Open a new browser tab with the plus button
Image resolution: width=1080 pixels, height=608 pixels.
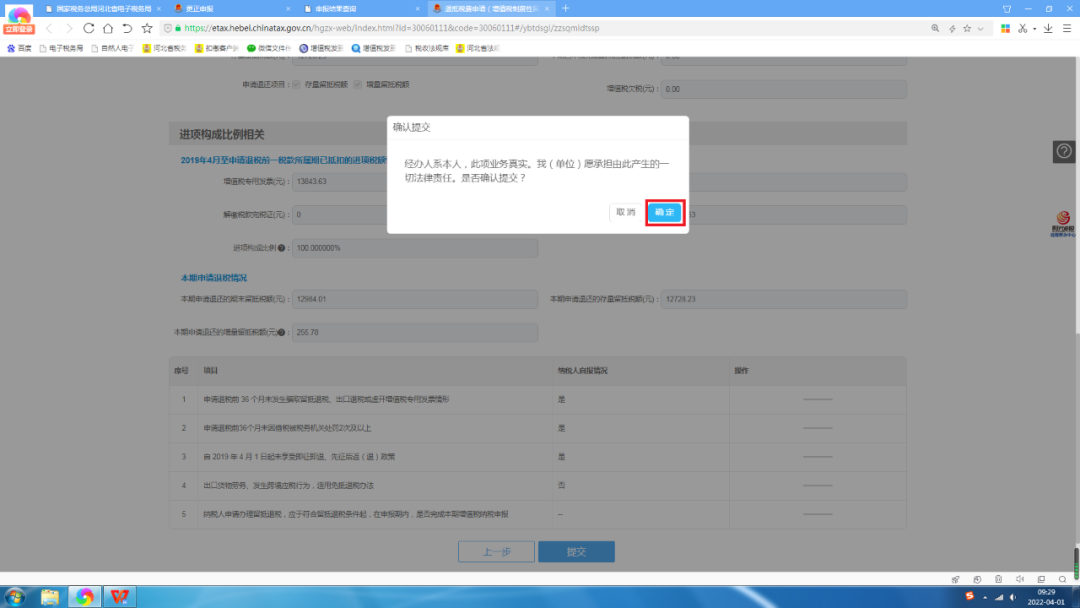tap(565, 8)
